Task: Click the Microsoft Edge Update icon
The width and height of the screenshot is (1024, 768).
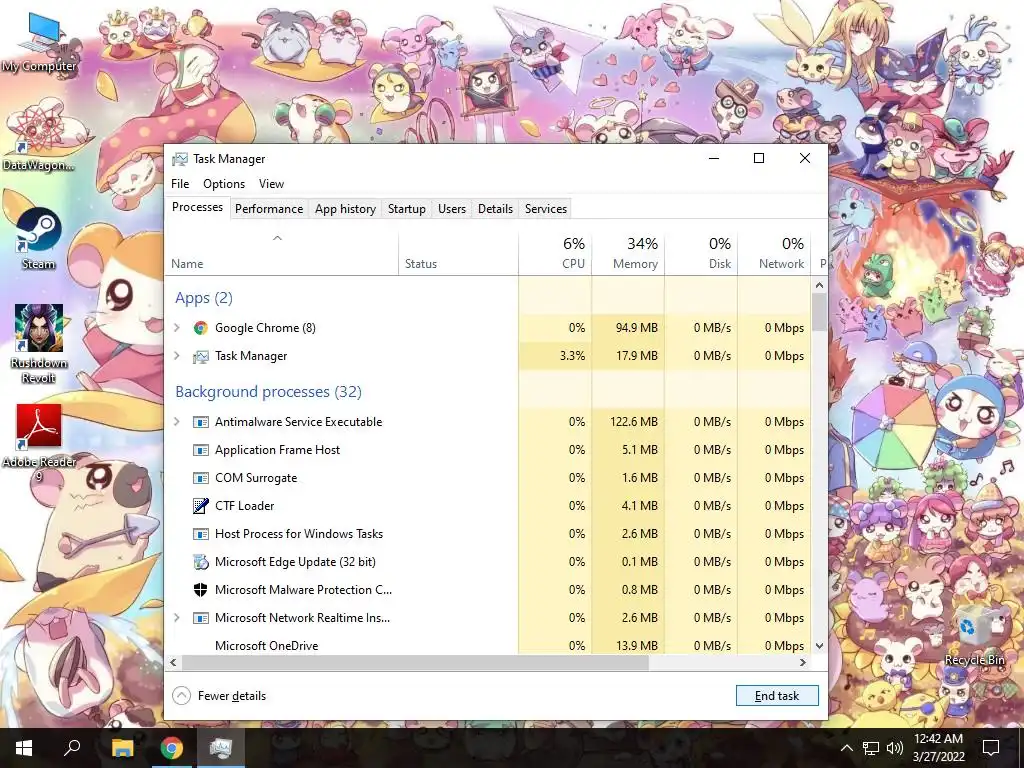Action: click(200, 562)
